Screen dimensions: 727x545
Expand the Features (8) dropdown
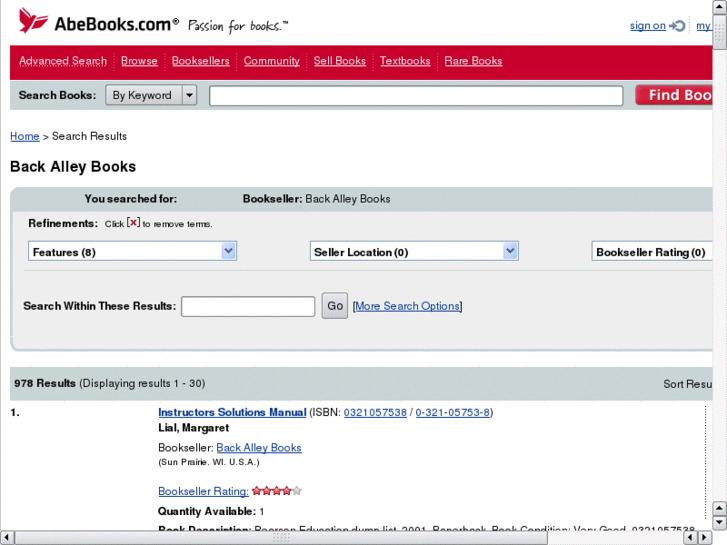point(133,251)
